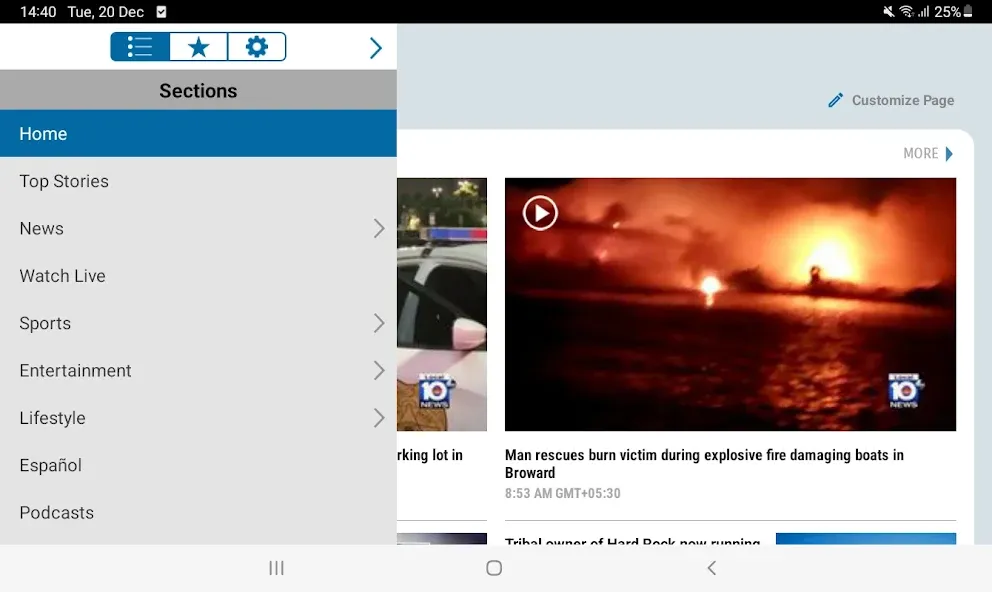992x592 pixels.
Task: Expand the News section chevron
Action: 378,228
